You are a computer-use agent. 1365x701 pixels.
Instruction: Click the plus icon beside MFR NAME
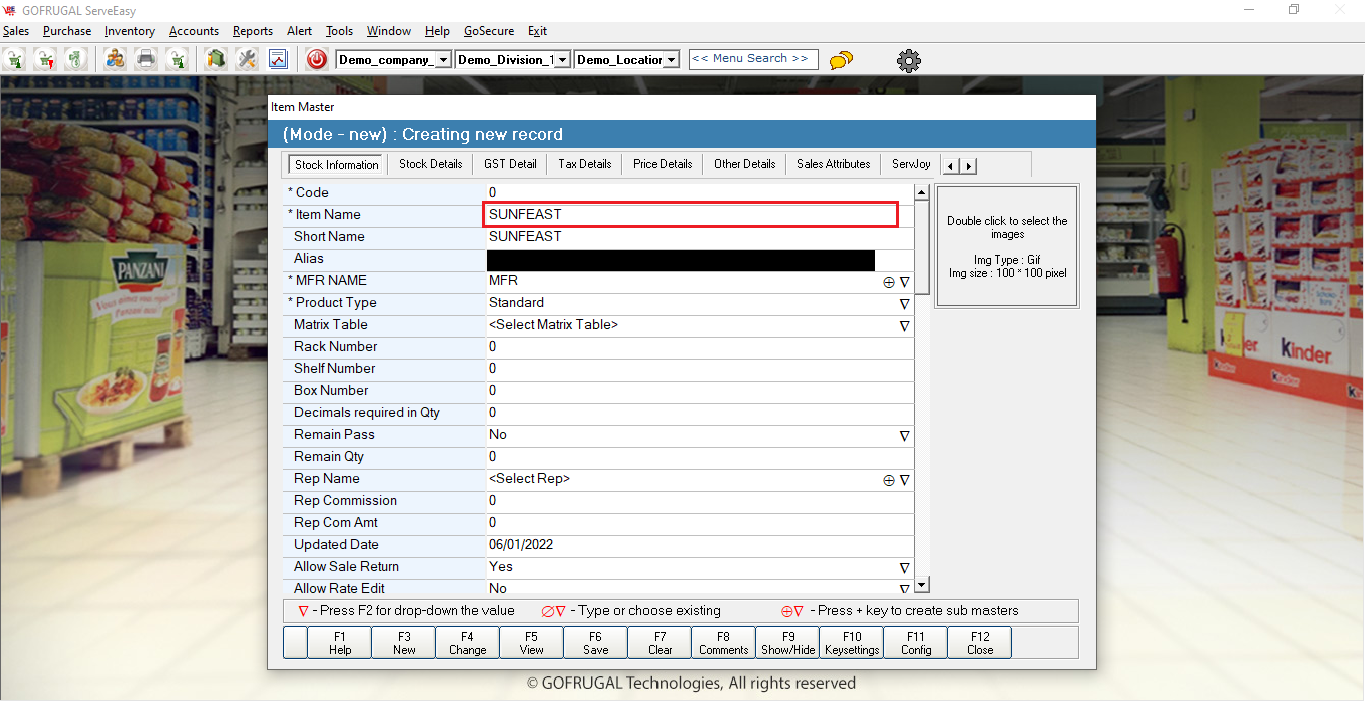[889, 282]
